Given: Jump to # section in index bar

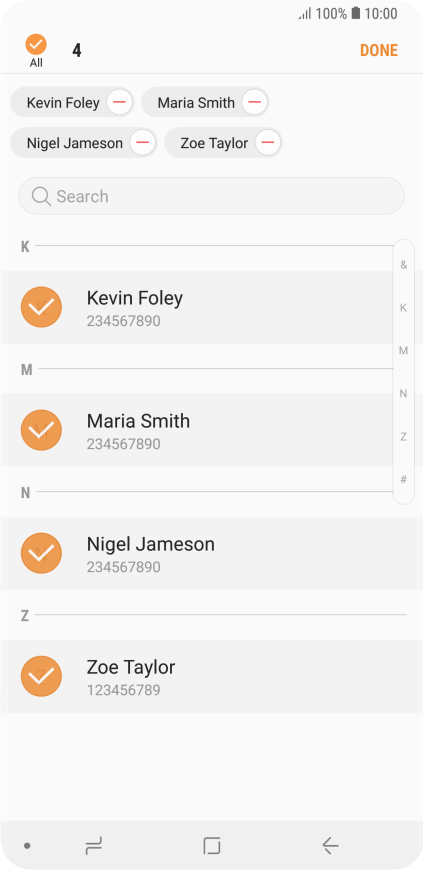Looking at the screenshot, I should pyautogui.click(x=404, y=479).
